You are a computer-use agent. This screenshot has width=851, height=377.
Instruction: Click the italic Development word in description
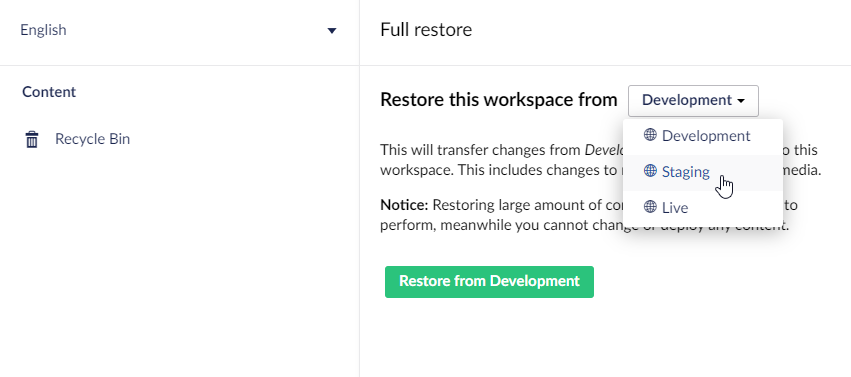(x=604, y=150)
